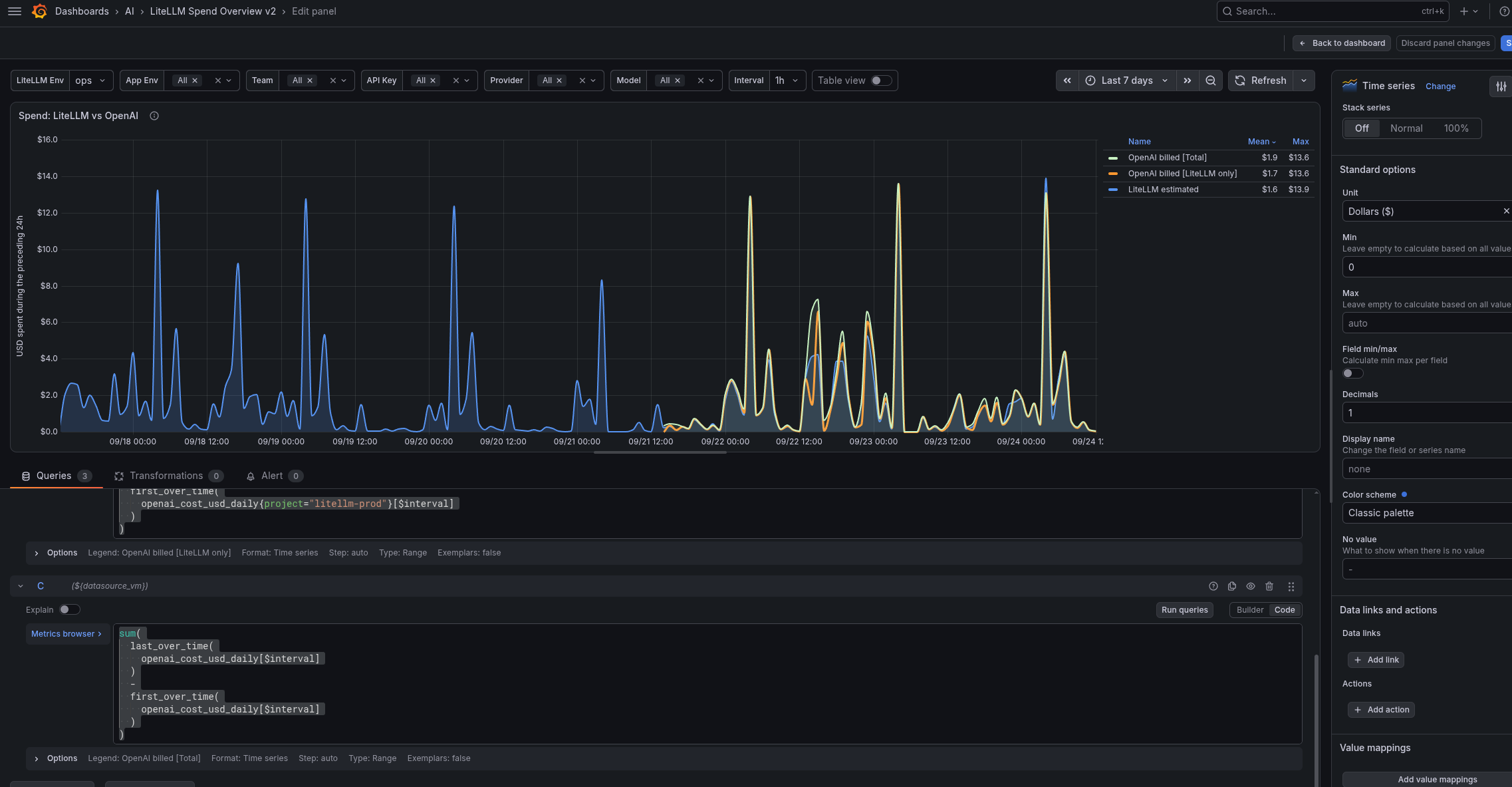The image size is (1512, 787).
Task: Open the Last 7 days time picker
Action: pos(1127,80)
